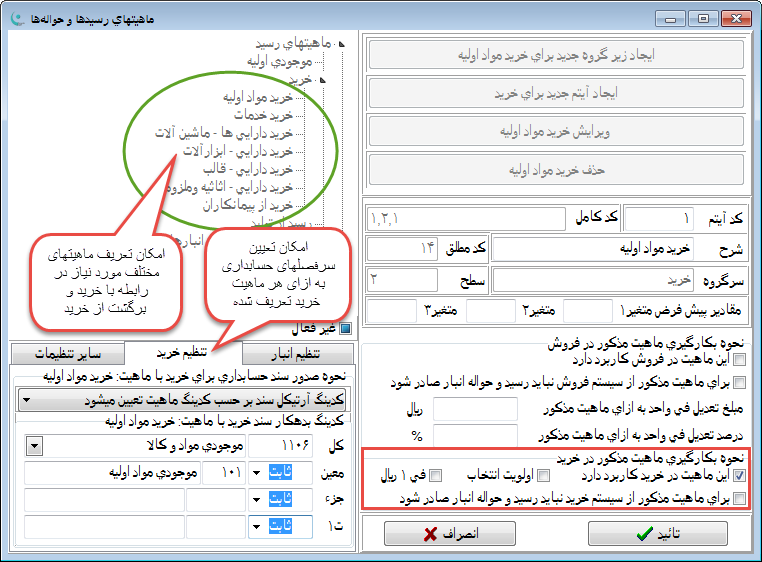Check the 'فی ۱ ریال' checkbox
The height and width of the screenshot is (562, 762).
pyautogui.click(x=435, y=476)
